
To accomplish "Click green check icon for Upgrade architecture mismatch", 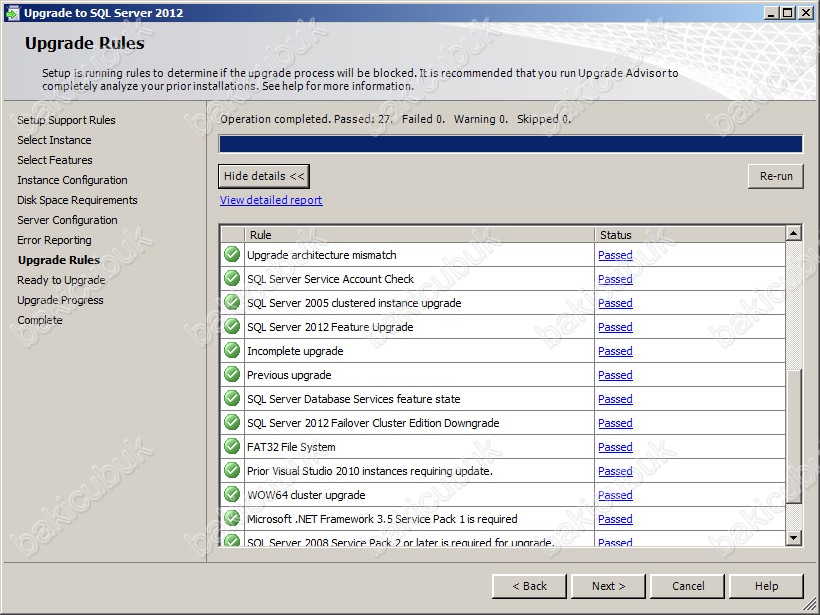I will [x=232, y=254].
